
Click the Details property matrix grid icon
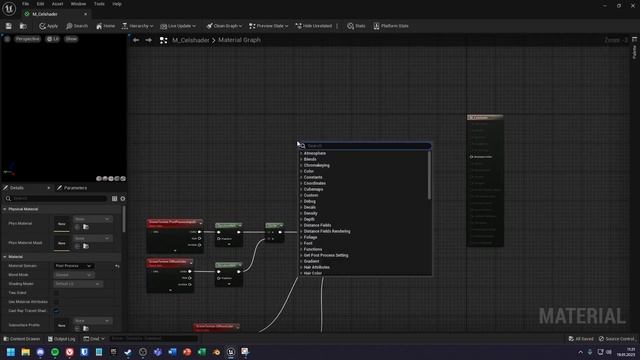pyautogui.click(x=114, y=198)
